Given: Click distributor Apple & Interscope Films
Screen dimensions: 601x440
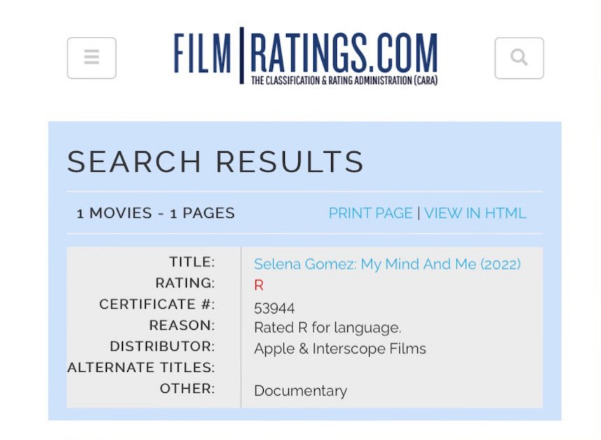Looking at the screenshot, I should (x=340, y=349).
